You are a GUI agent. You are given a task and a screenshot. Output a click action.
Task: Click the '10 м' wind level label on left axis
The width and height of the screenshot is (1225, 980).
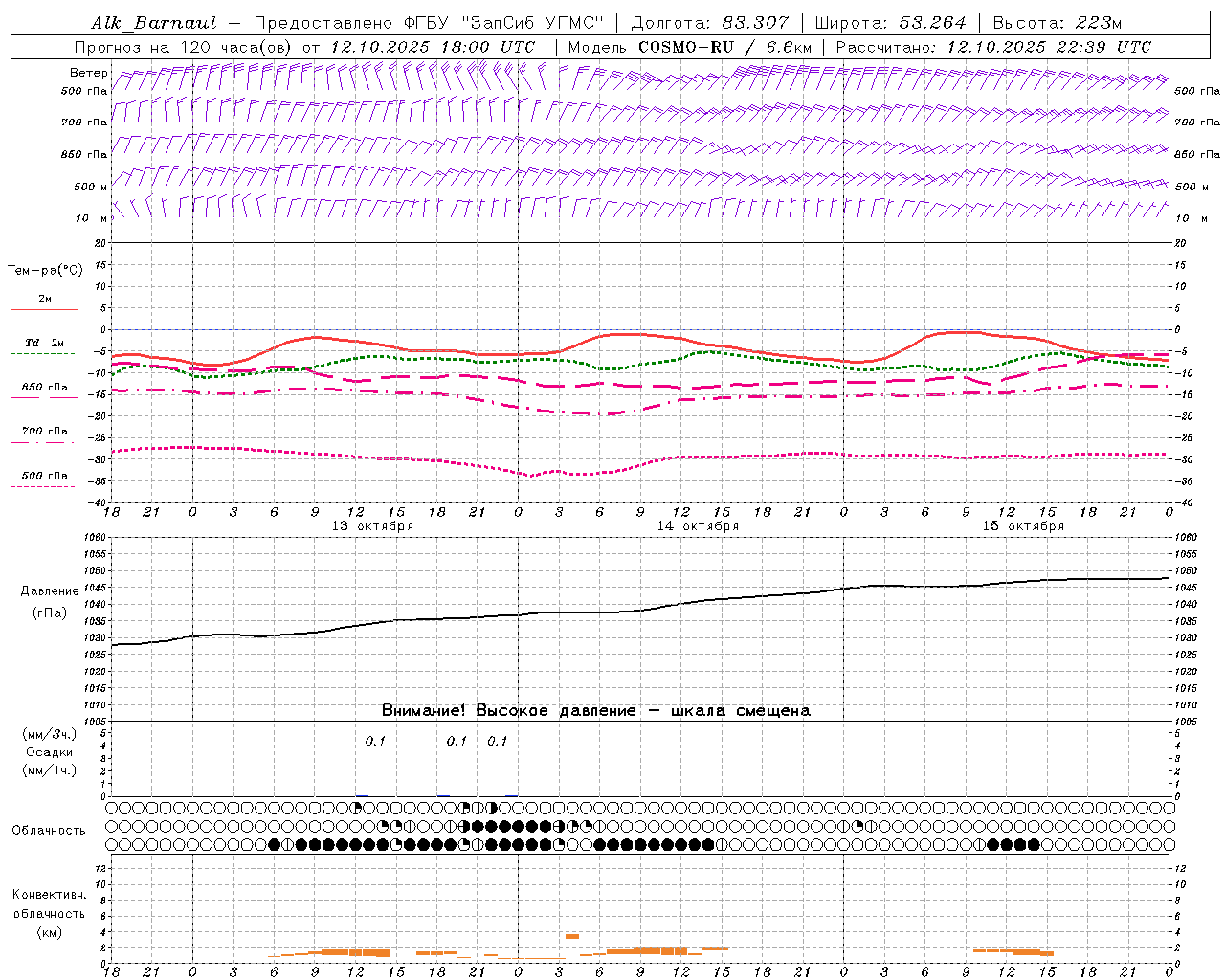click(92, 218)
